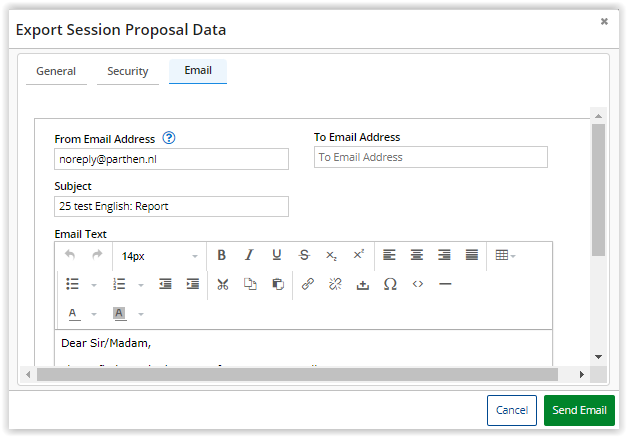Toggle underline text formatting
Screen dimensions: 627x437
tap(277, 255)
